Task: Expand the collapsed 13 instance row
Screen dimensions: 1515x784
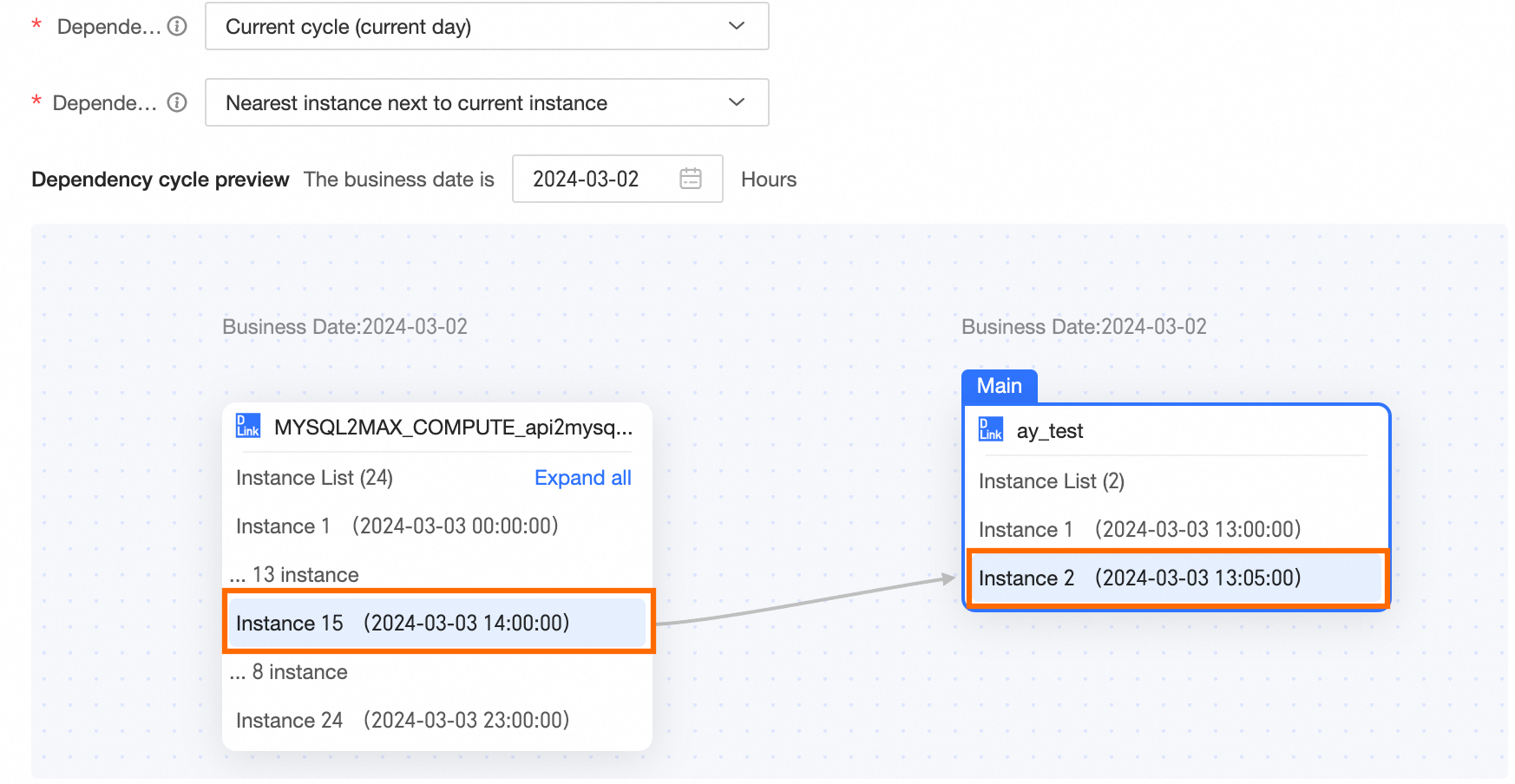Action: [294, 575]
